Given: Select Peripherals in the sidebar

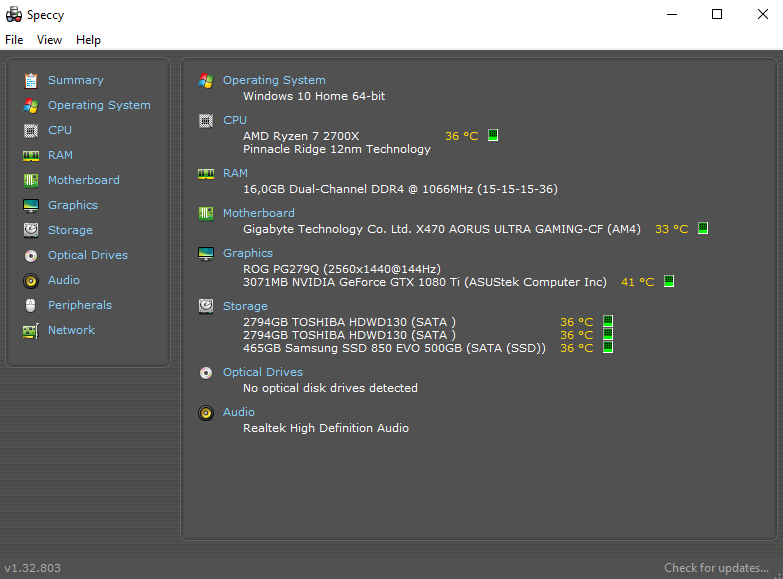Looking at the screenshot, I should [80, 305].
